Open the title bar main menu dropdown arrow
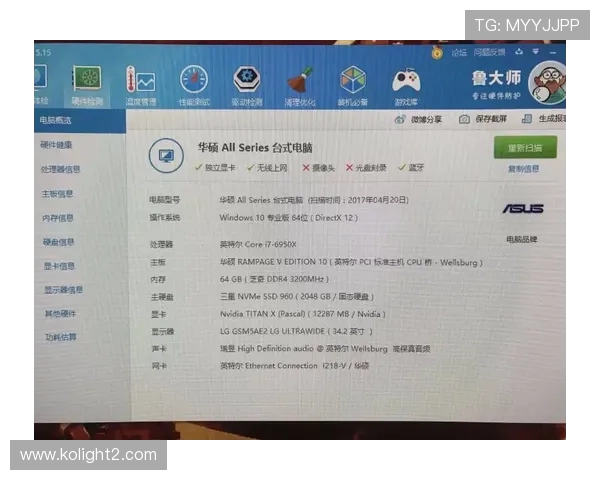The width and height of the screenshot is (600, 480). tap(536, 52)
